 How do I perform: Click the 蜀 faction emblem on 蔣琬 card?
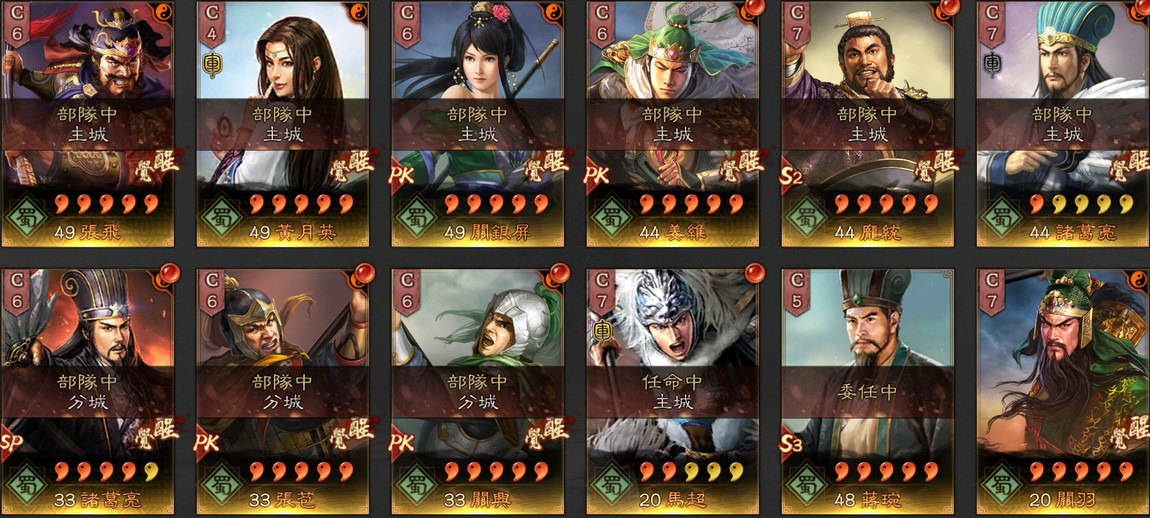pos(809,484)
